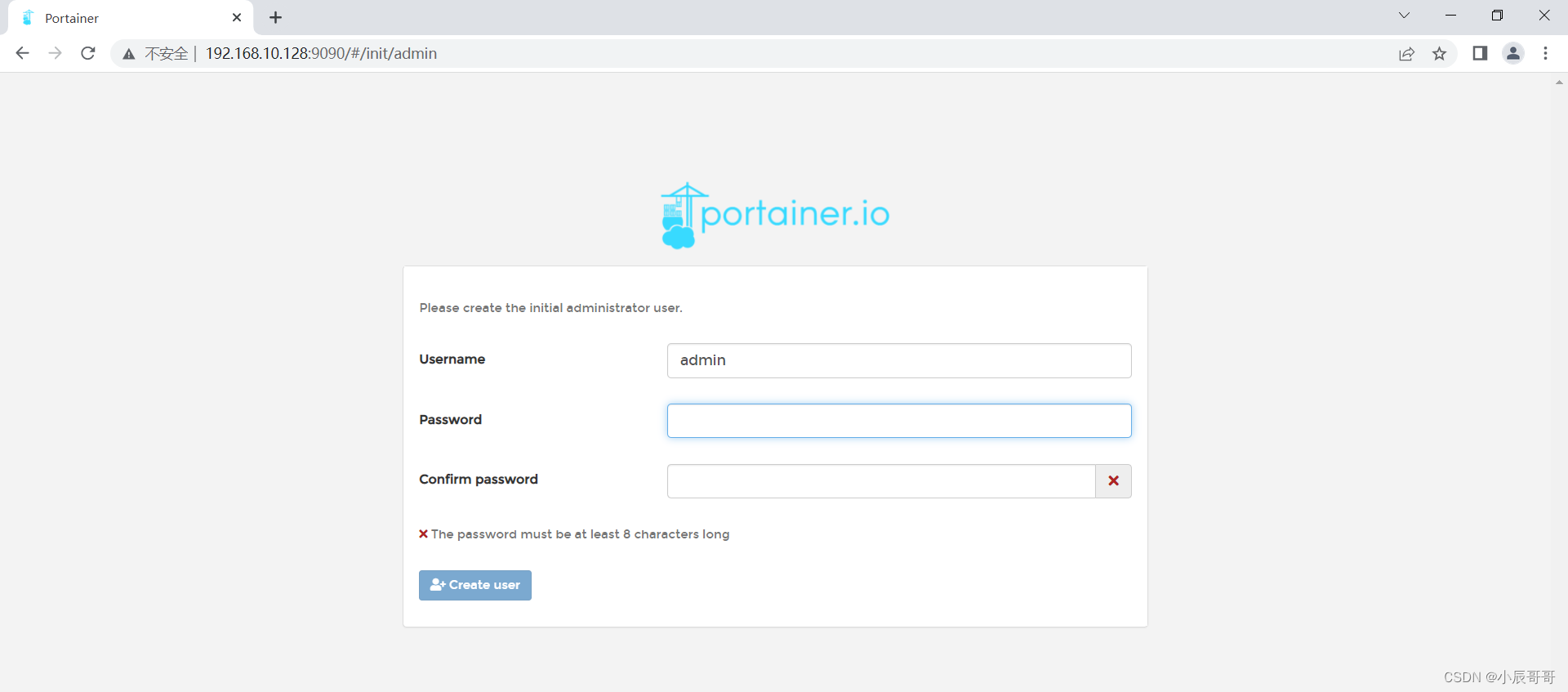Click the Confirm password input field
The height and width of the screenshot is (692, 1568).
point(881,481)
